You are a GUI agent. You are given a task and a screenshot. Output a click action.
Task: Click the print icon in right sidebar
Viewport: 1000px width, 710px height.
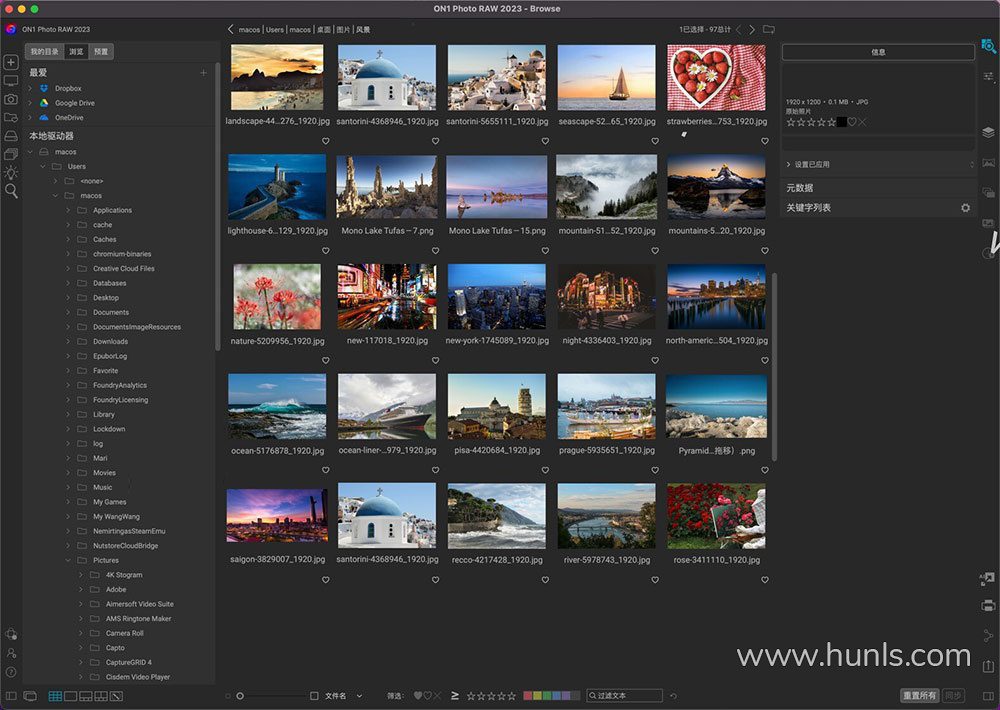989,605
